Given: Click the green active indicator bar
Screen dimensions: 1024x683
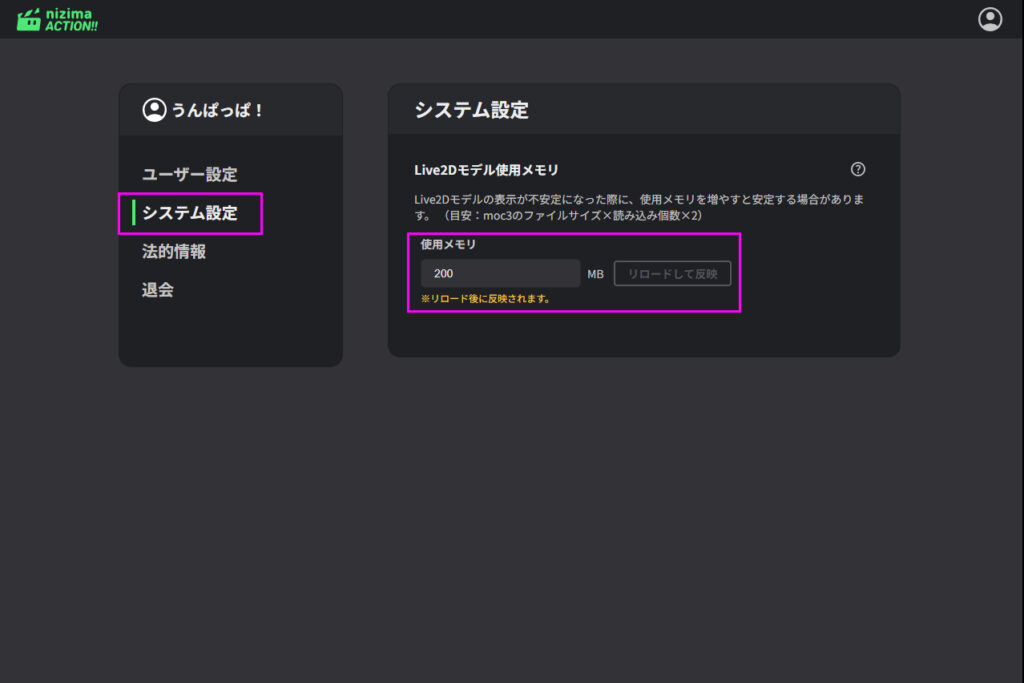Looking at the screenshot, I should pyautogui.click(x=134, y=213).
